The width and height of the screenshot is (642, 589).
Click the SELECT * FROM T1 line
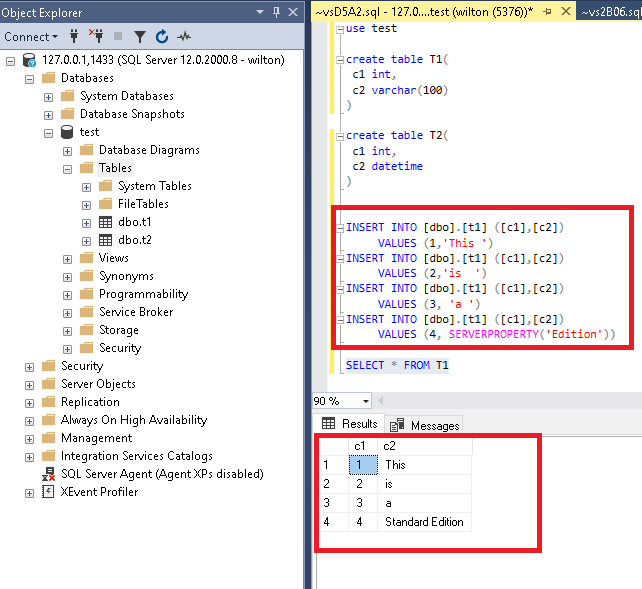coord(397,365)
